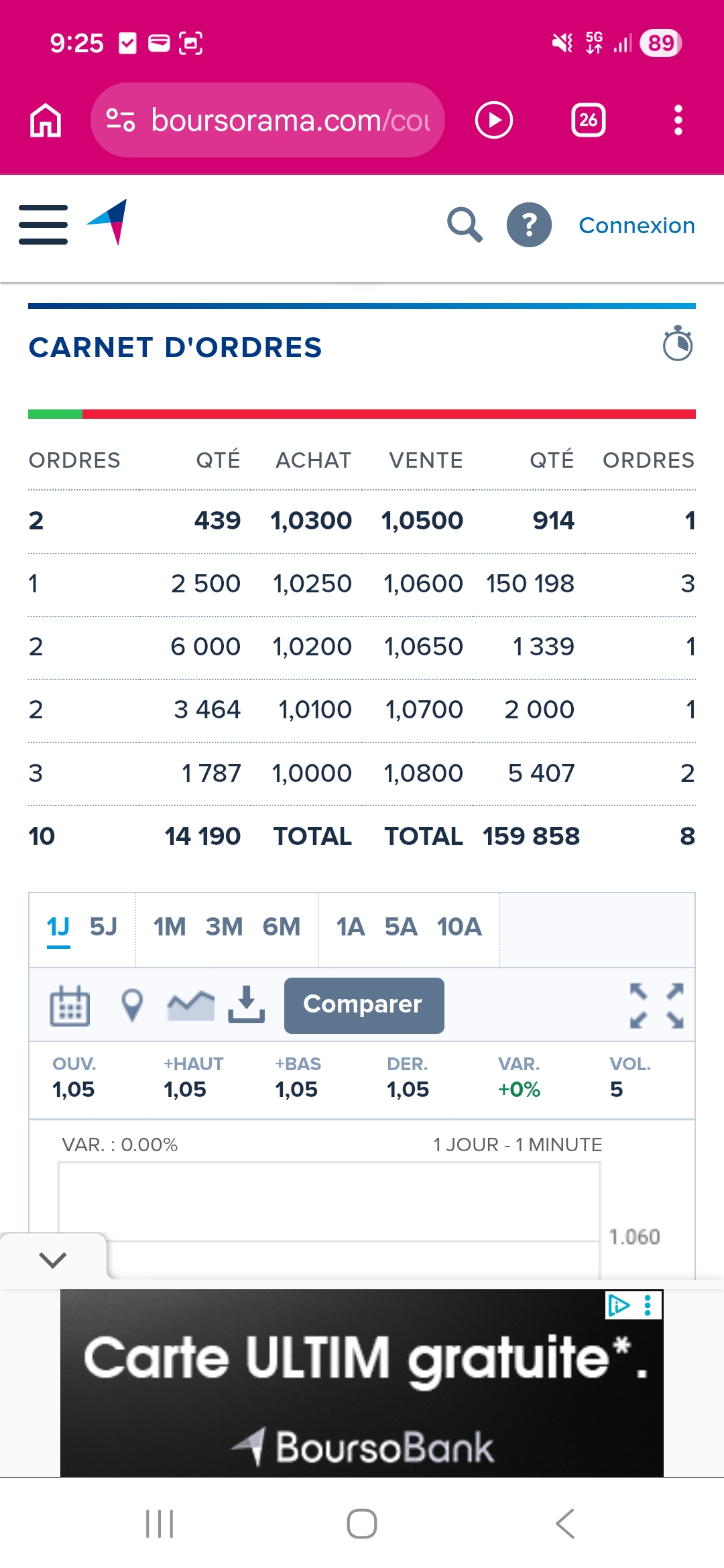The image size is (724, 1568).
Task: Select the 10A chart period
Action: (459, 927)
